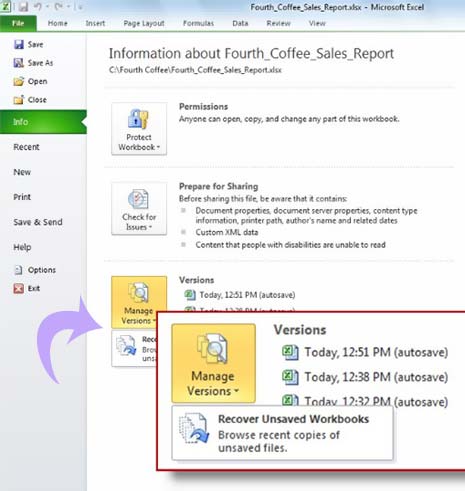Click Exit to quit Excel
The image size is (465, 491).
tap(27, 288)
